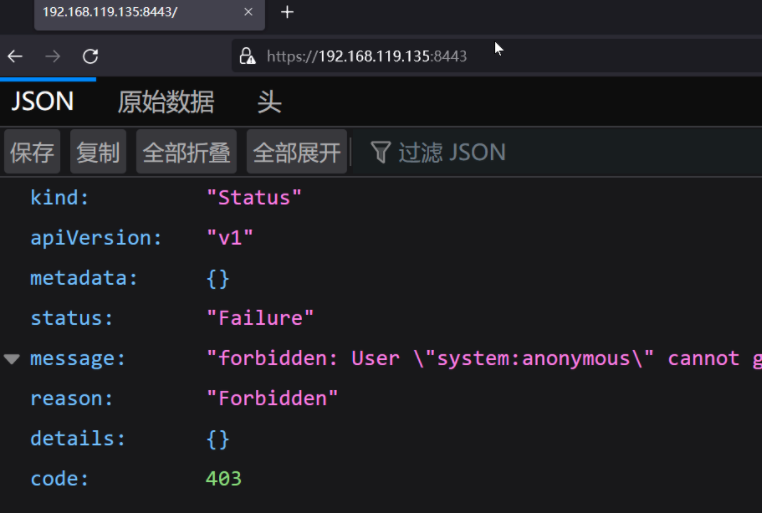Switch to the JSON tab

pyautogui.click(x=42, y=101)
